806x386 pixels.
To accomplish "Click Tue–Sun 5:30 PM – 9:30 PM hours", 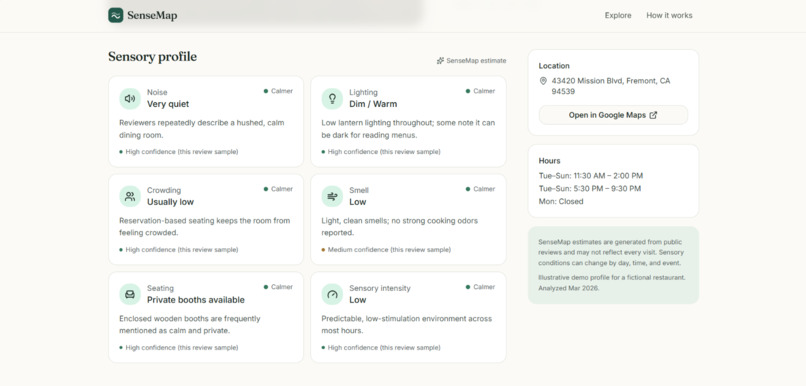I will coord(590,189).
